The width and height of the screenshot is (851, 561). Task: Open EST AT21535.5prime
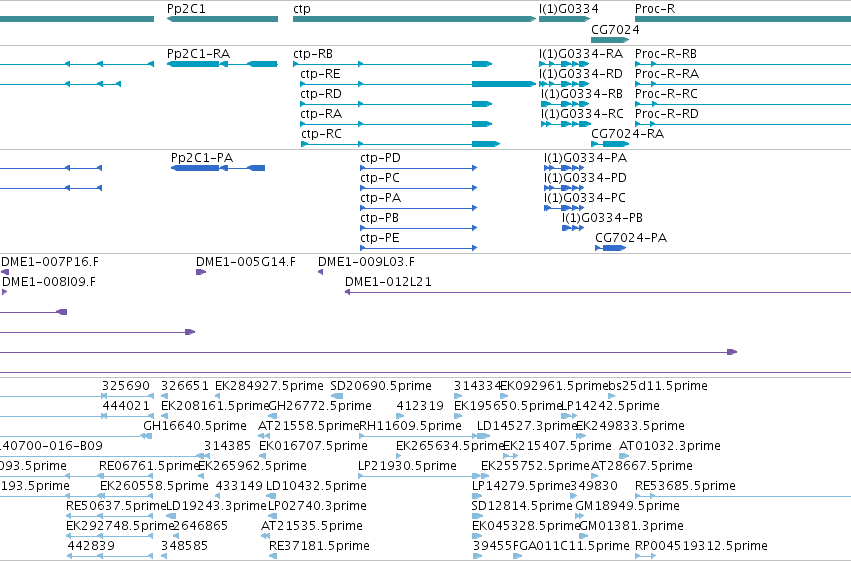coord(312,526)
